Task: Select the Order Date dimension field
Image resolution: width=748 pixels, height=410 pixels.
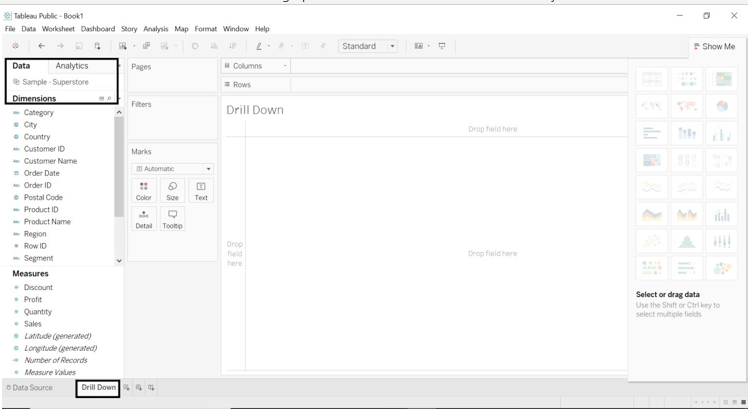Action: 42,173
